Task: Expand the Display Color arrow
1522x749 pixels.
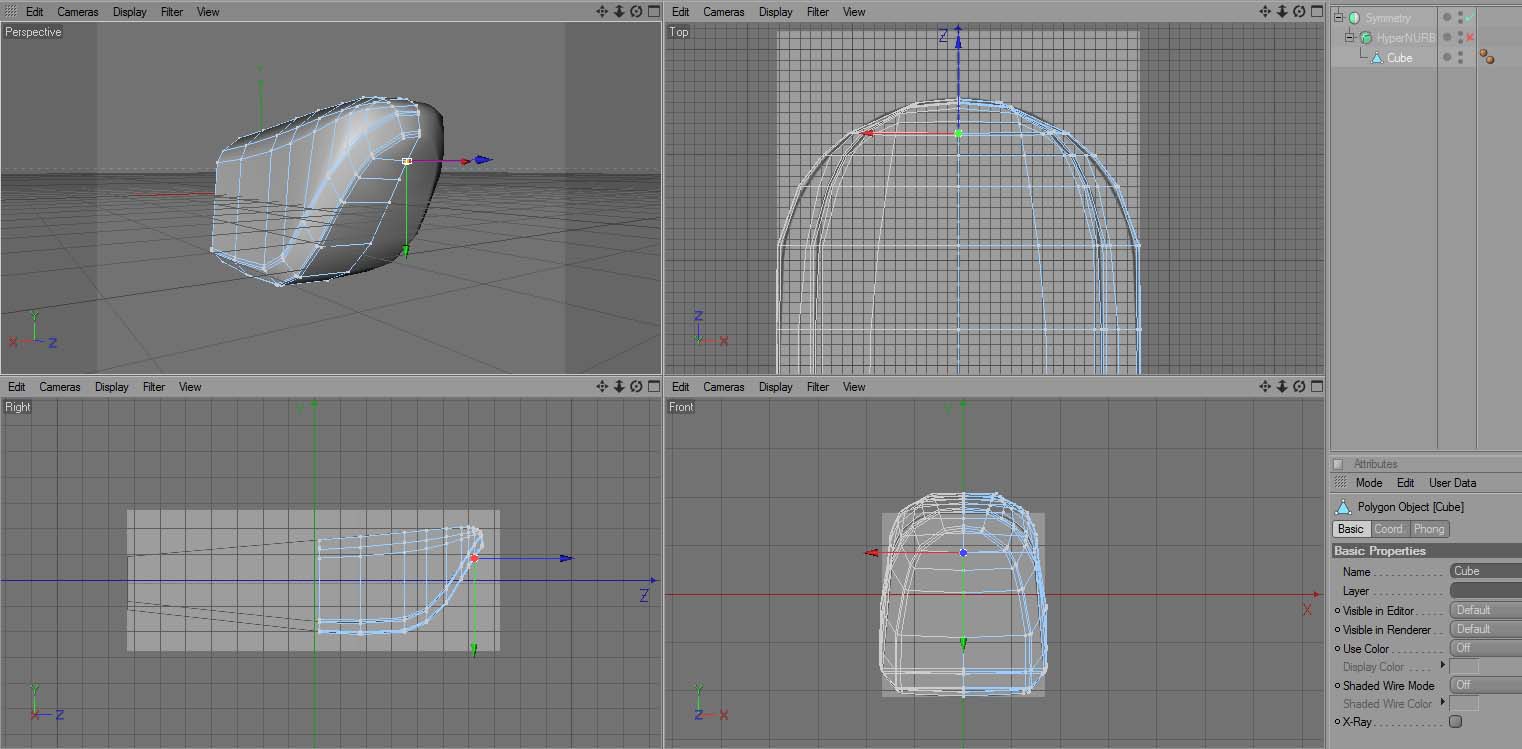Action: tap(1442, 665)
